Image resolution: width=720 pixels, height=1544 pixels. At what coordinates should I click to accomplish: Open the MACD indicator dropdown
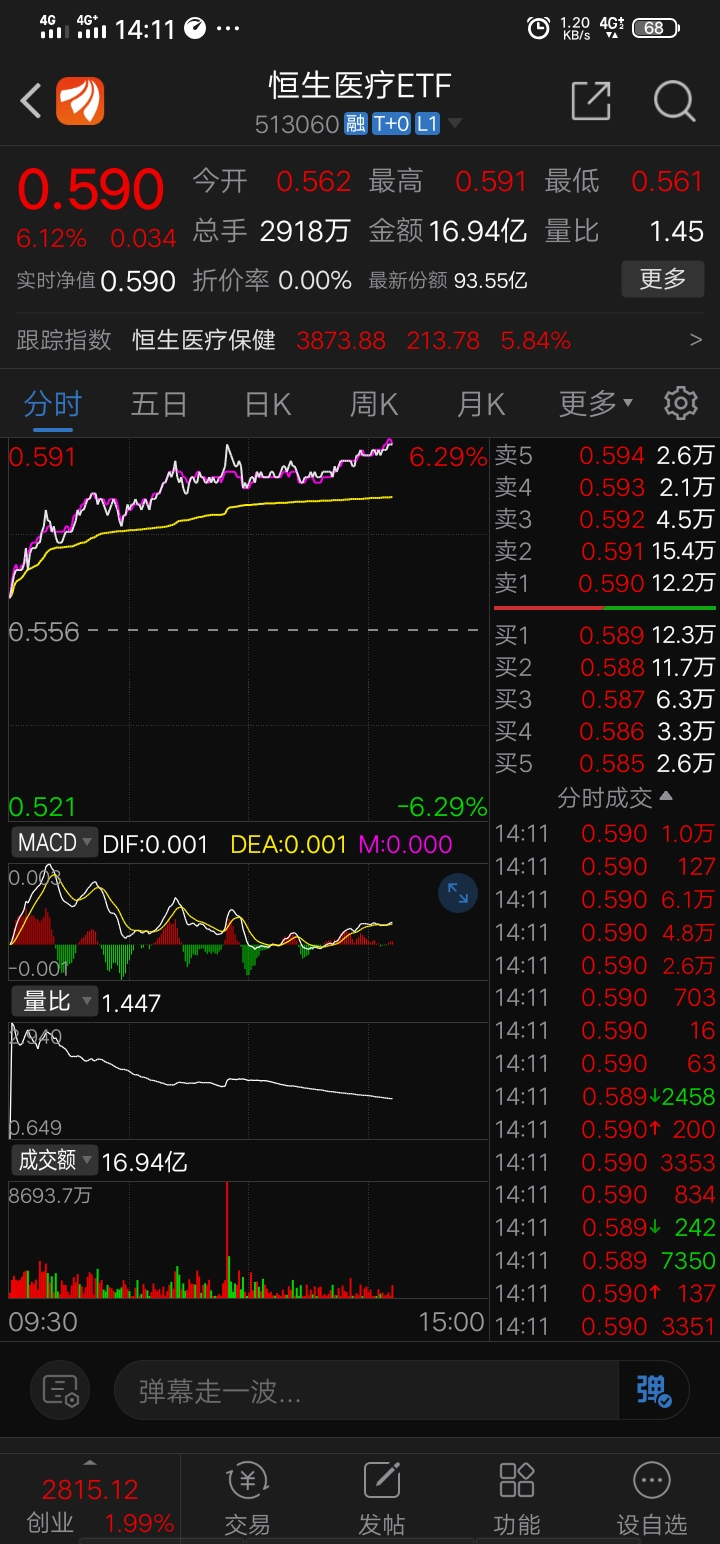coord(55,843)
